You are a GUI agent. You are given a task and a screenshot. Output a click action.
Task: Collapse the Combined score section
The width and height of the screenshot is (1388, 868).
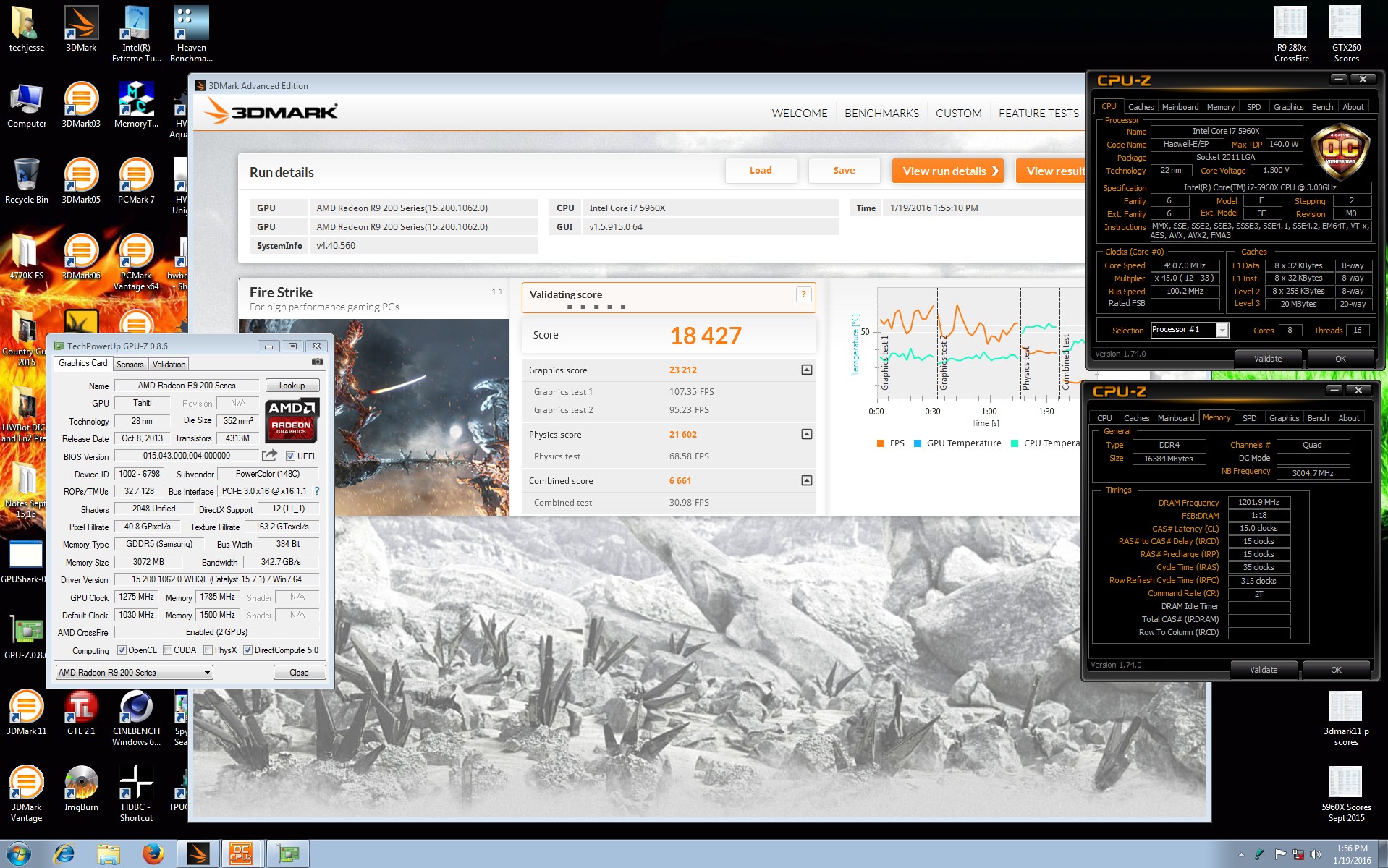click(807, 480)
